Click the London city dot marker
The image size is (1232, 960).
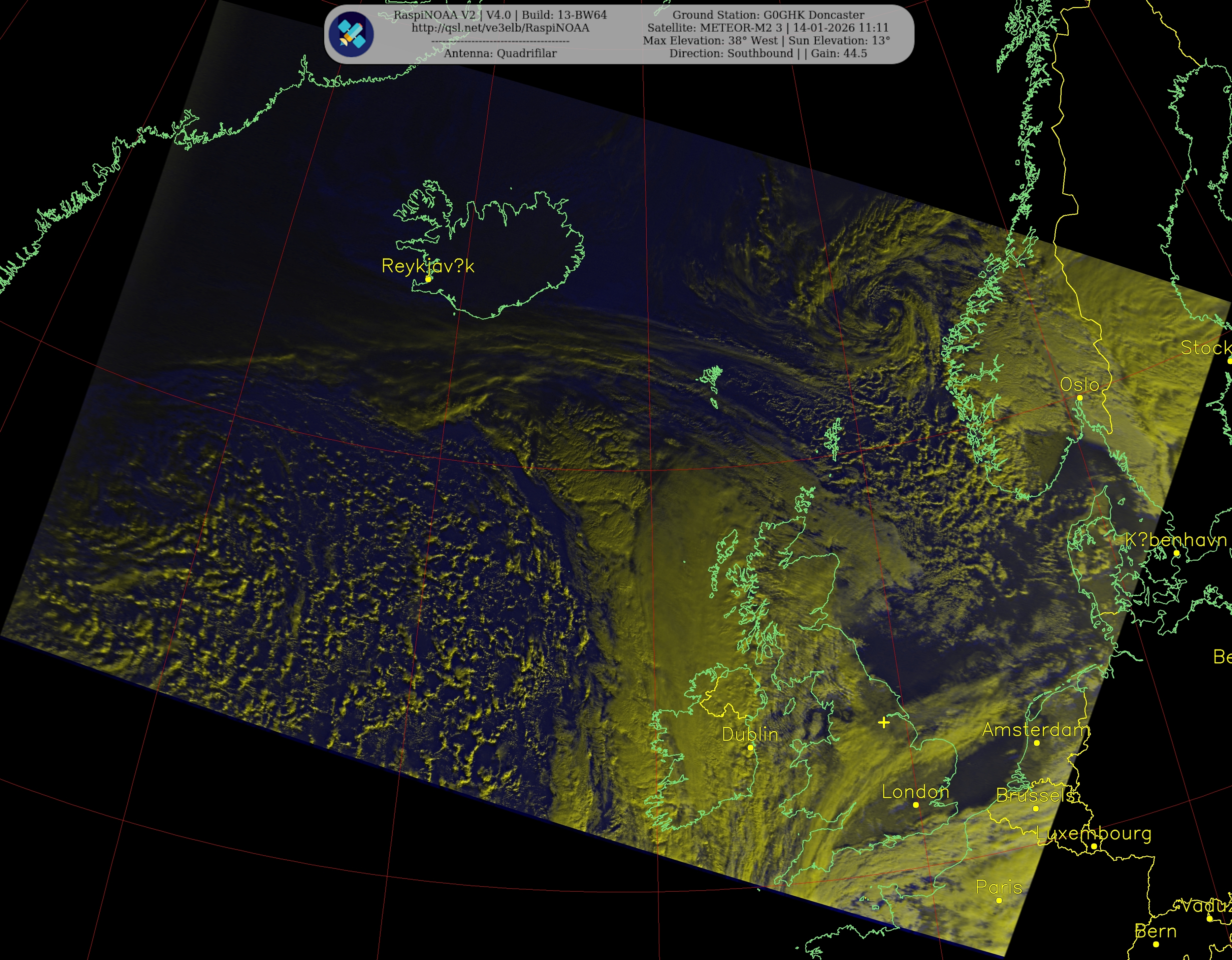[915, 805]
